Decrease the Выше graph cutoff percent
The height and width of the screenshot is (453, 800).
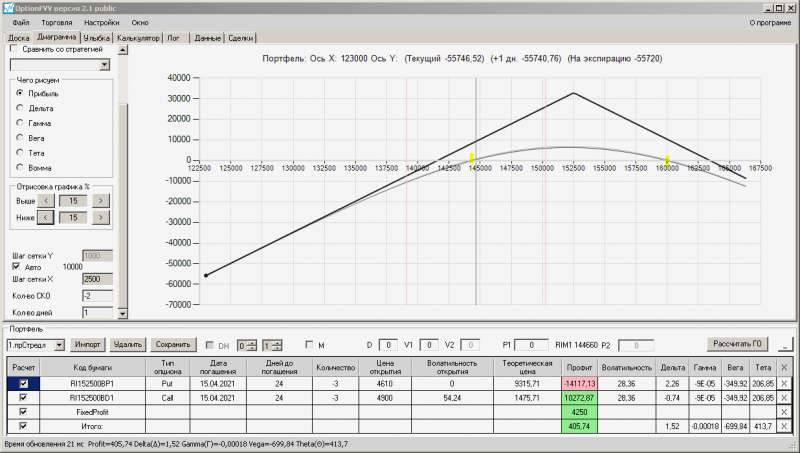(45, 201)
